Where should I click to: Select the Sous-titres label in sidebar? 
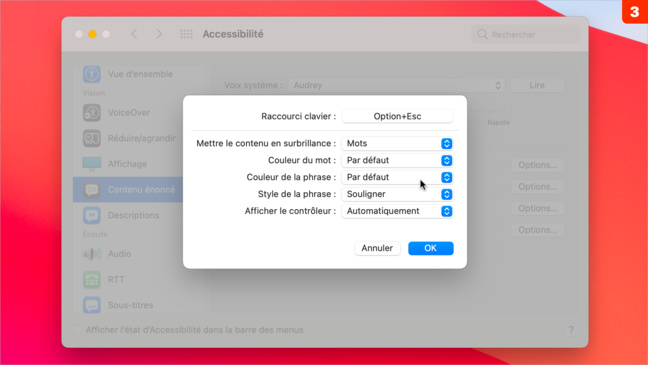coord(130,305)
